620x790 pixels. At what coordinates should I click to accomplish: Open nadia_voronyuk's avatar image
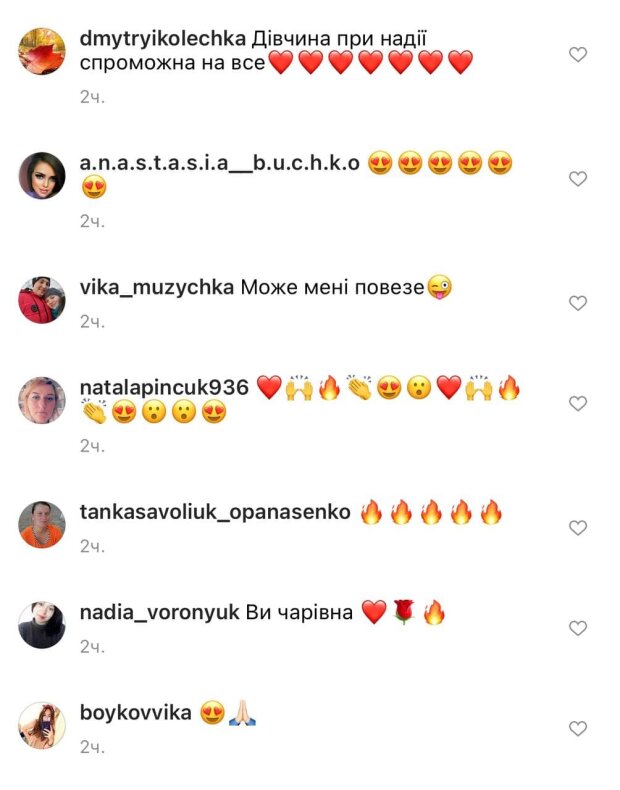42,625
